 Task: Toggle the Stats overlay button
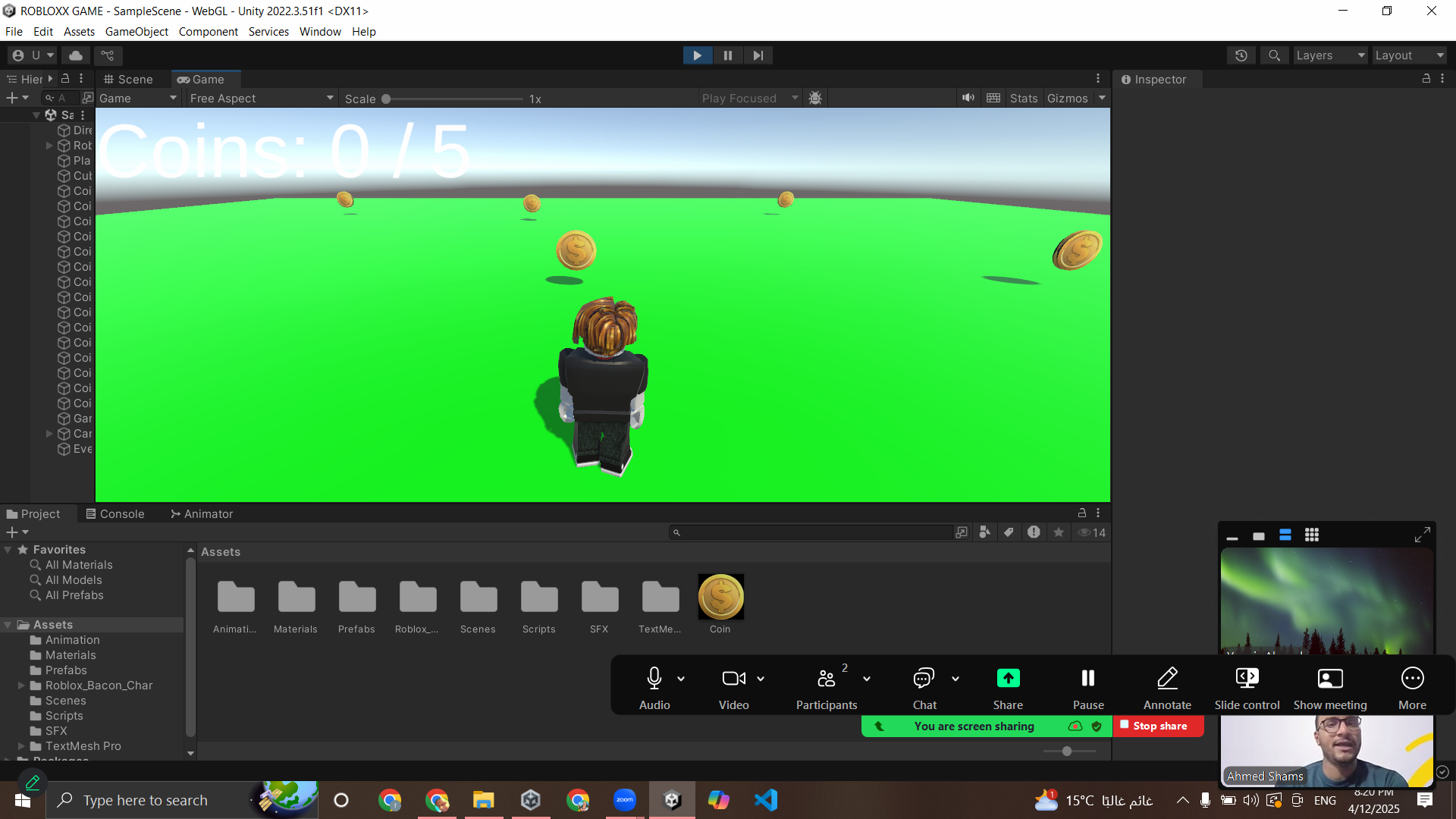(1024, 98)
